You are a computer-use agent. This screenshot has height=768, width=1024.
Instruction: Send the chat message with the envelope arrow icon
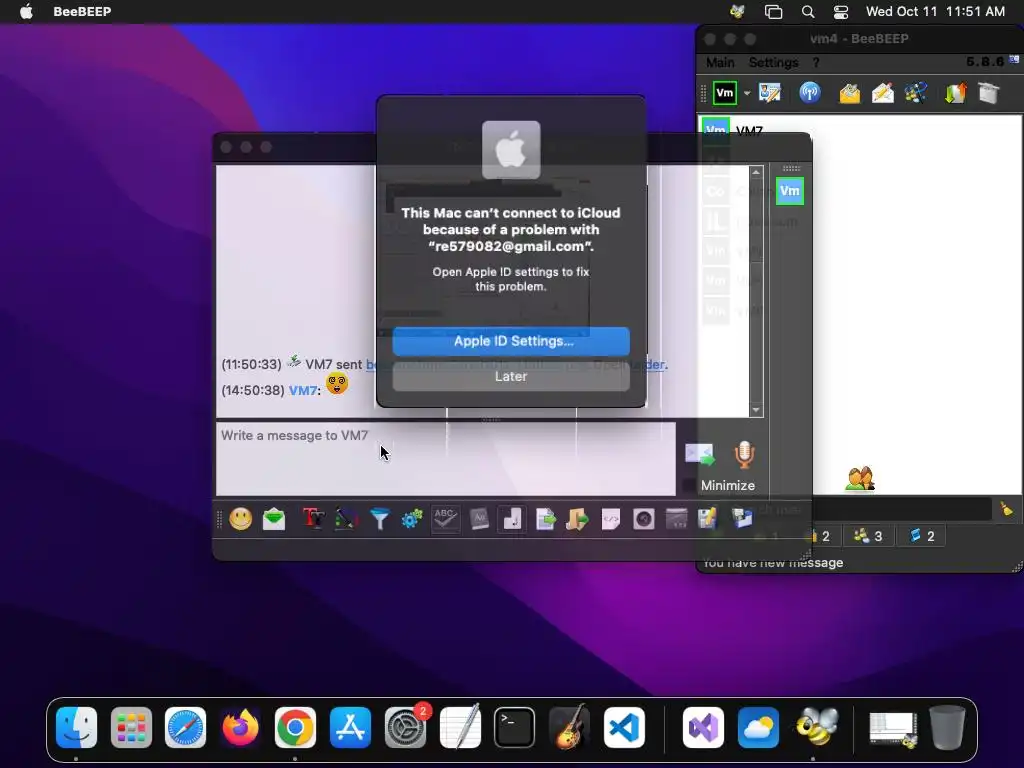(699, 455)
